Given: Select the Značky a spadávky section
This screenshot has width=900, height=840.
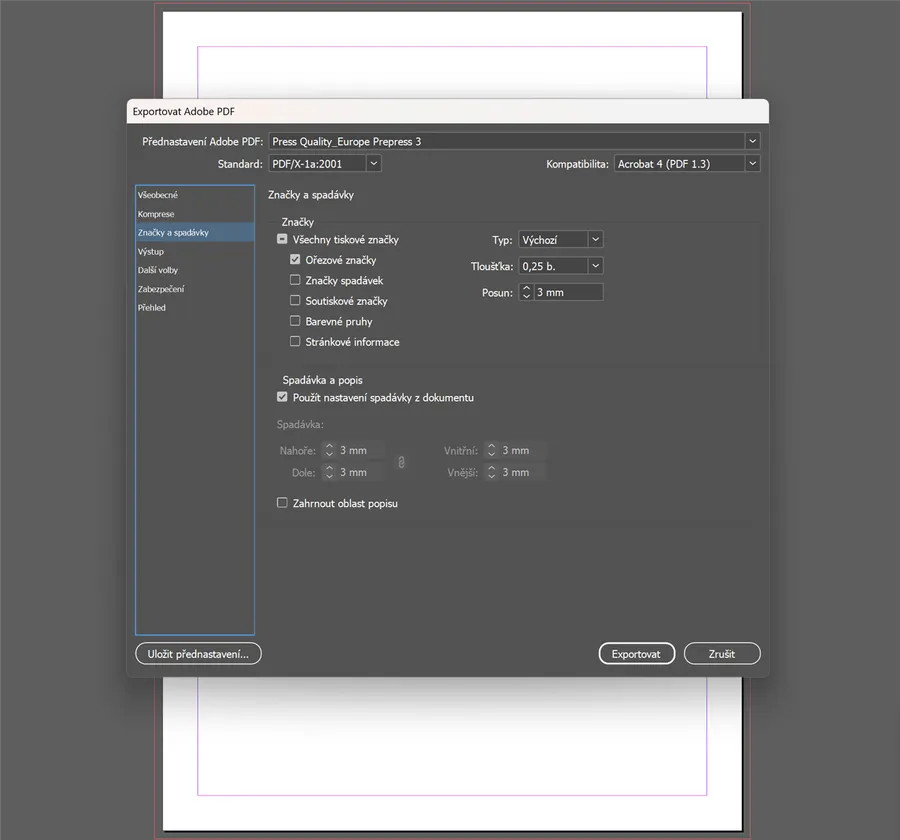Looking at the screenshot, I should coord(195,233).
